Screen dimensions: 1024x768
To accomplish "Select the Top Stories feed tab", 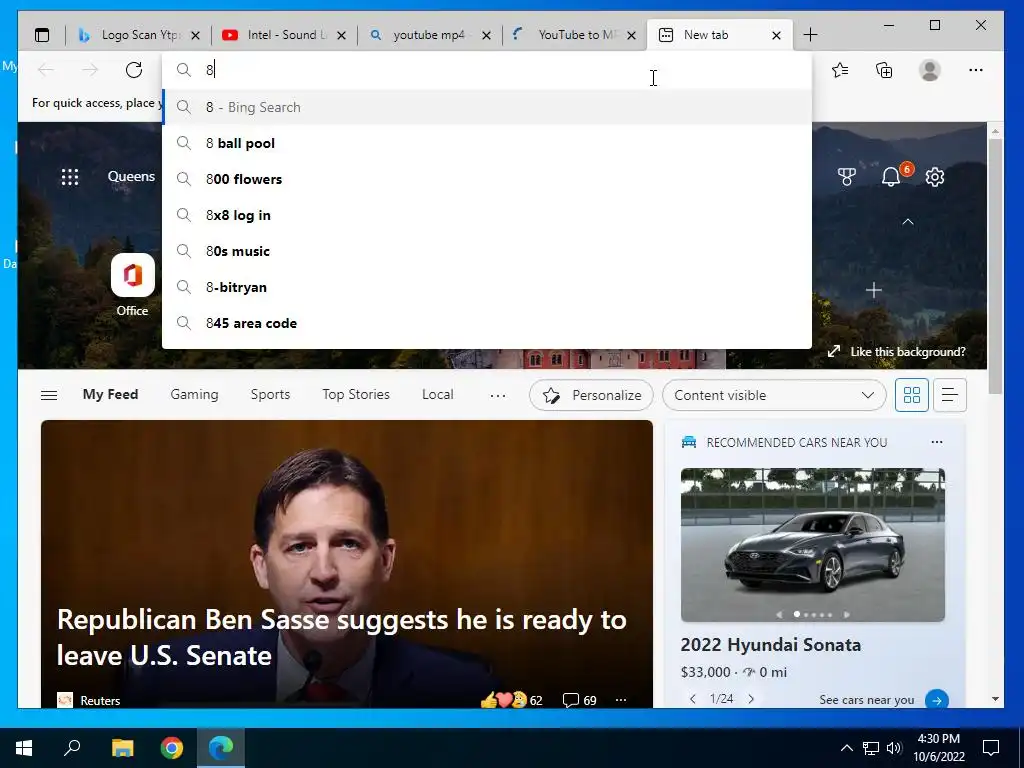I will pyautogui.click(x=356, y=394).
